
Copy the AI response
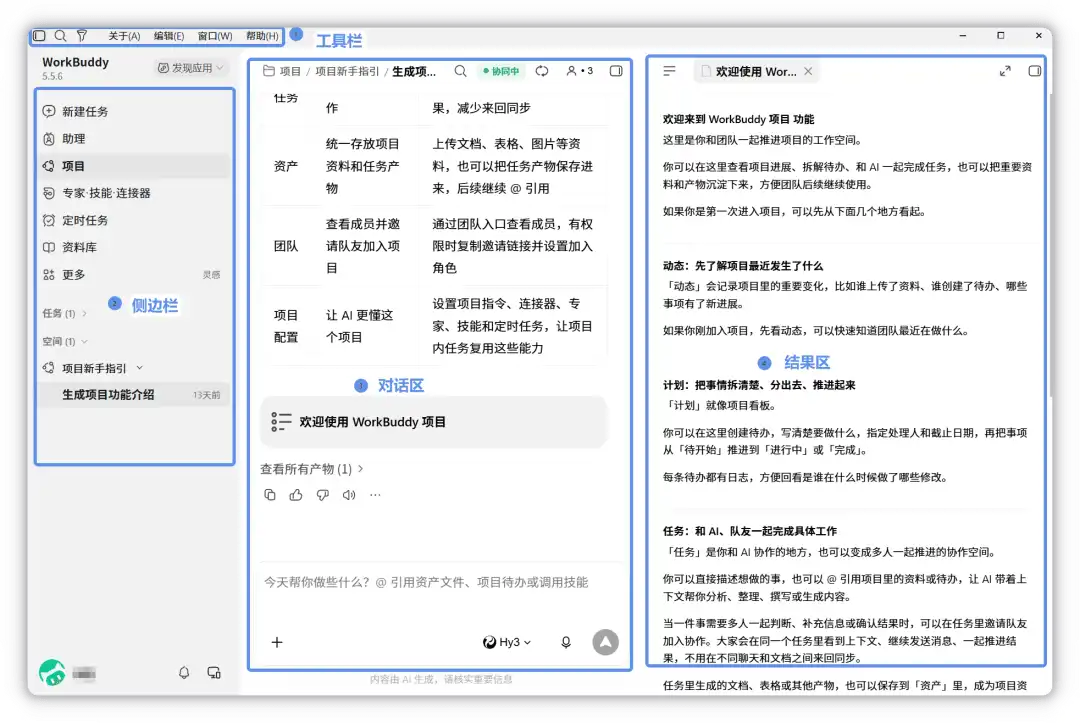coord(270,494)
